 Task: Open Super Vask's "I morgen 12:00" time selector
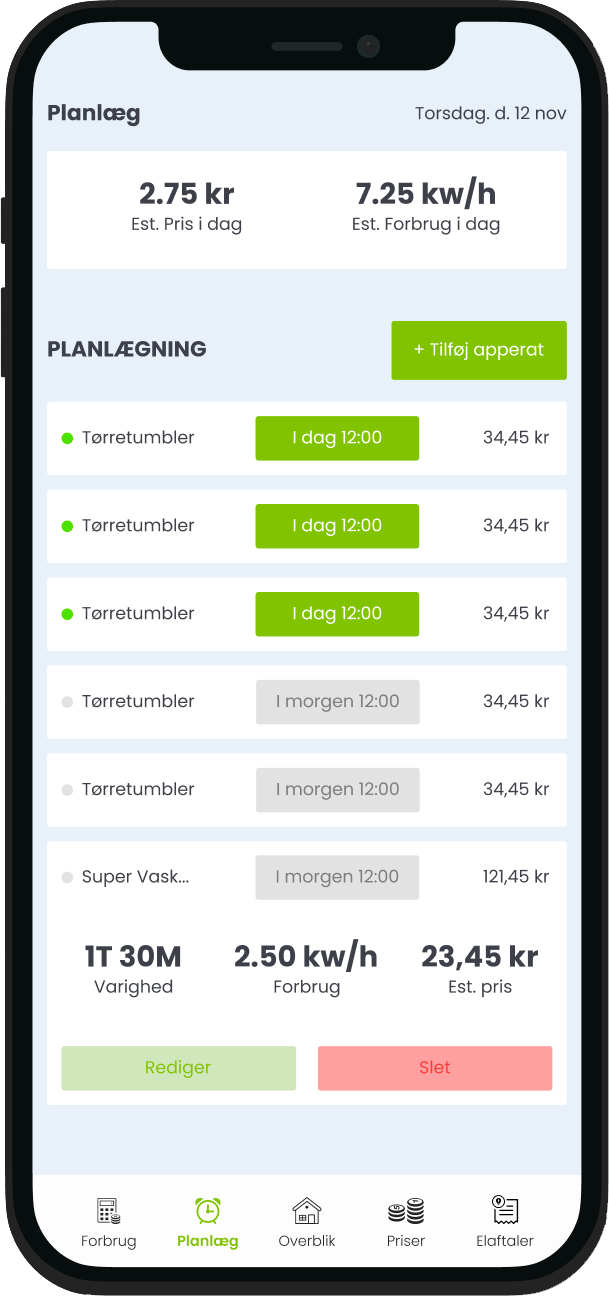point(337,877)
